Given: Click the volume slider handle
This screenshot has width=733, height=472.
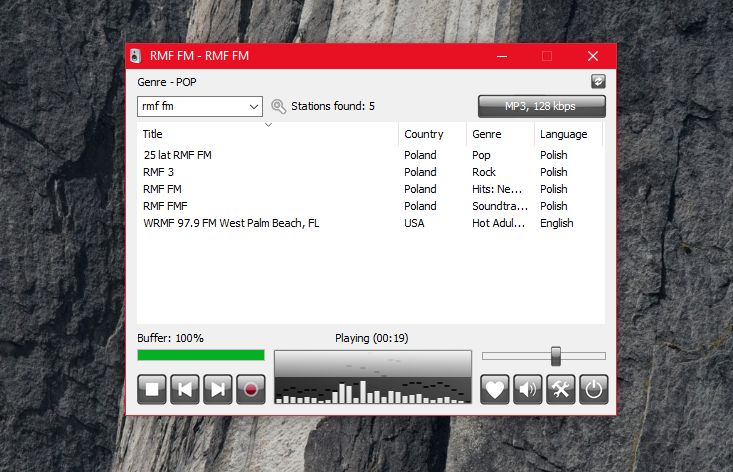Looking at the screenshot, I should point(556,356).
